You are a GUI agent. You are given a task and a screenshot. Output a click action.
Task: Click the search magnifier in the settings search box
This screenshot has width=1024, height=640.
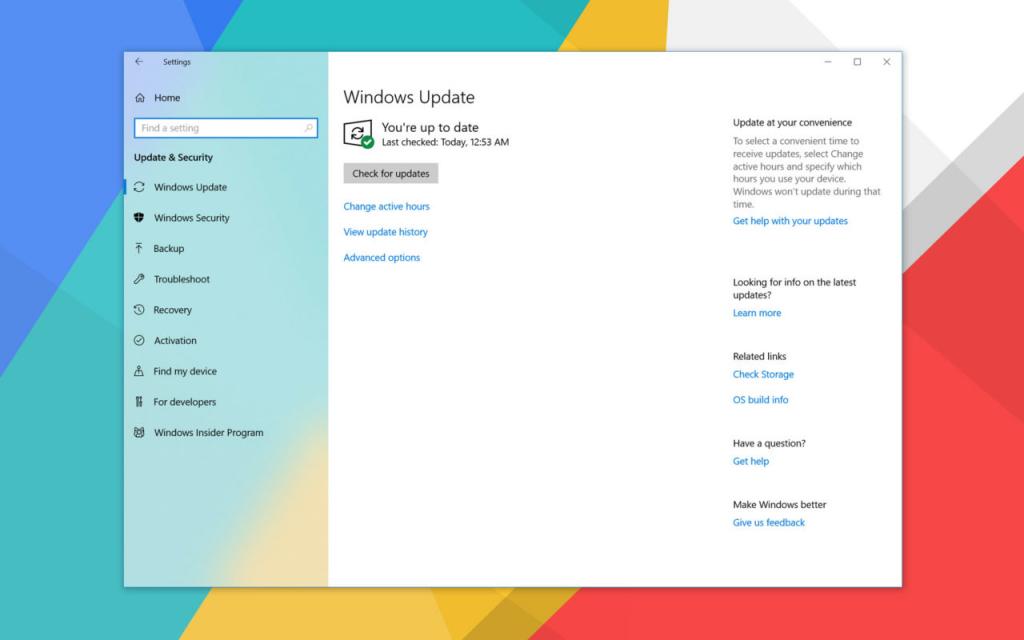pyautogui.click(x=309, y=128)
